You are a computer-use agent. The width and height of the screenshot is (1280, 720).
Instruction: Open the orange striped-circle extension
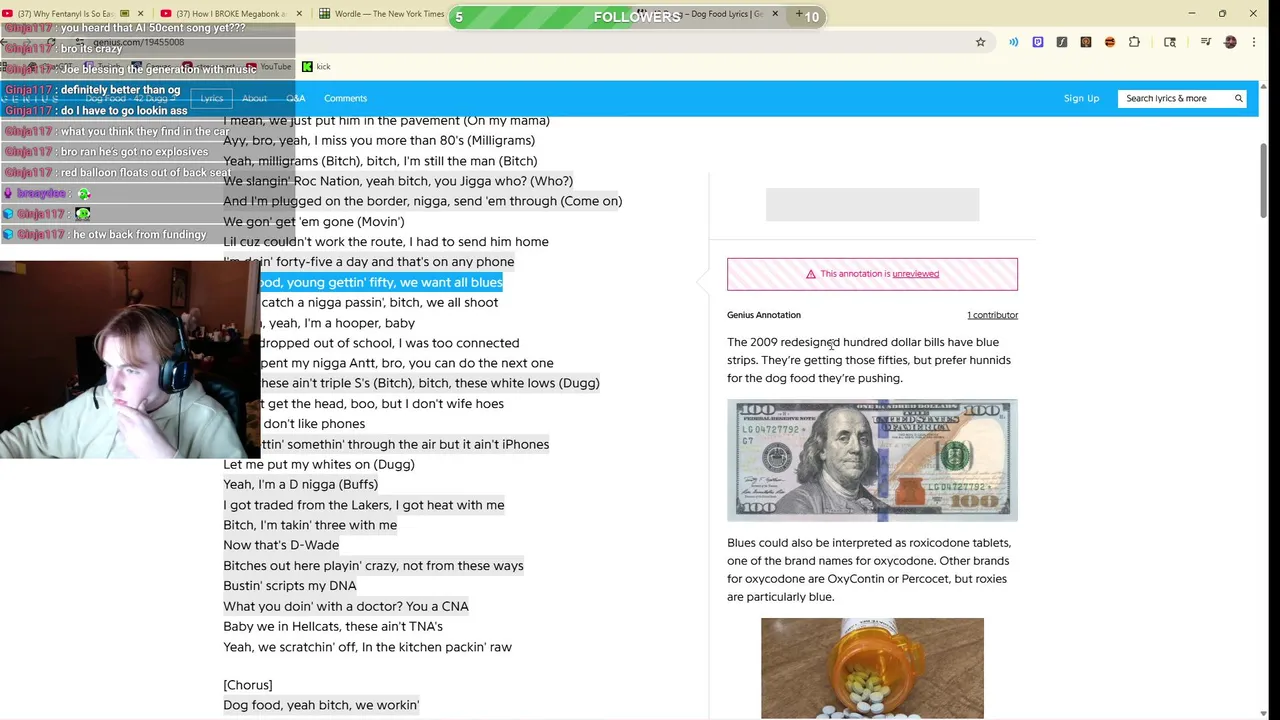pyautogui.click(x=1109, y=42)
